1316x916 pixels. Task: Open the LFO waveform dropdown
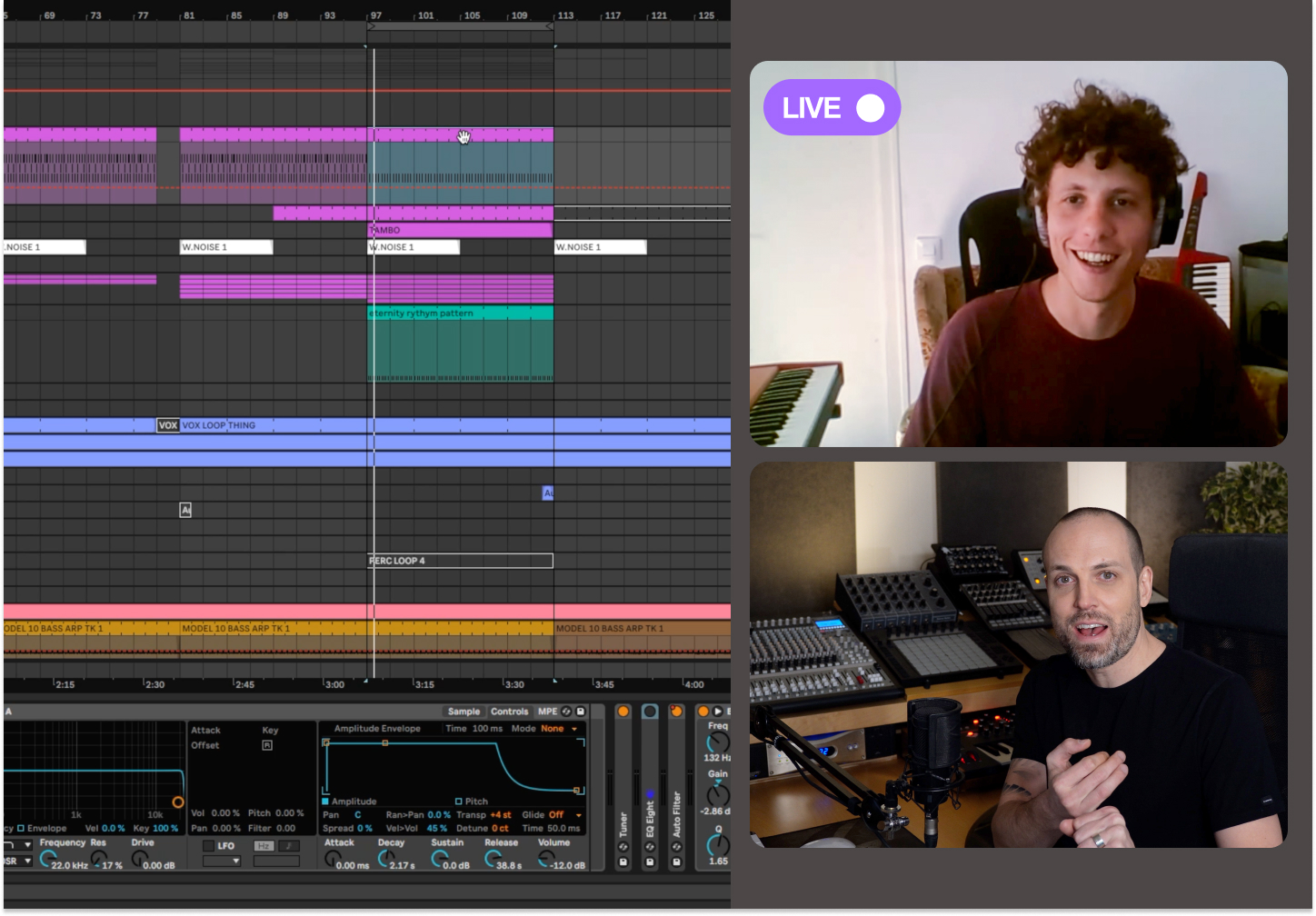tap(222, 861)
